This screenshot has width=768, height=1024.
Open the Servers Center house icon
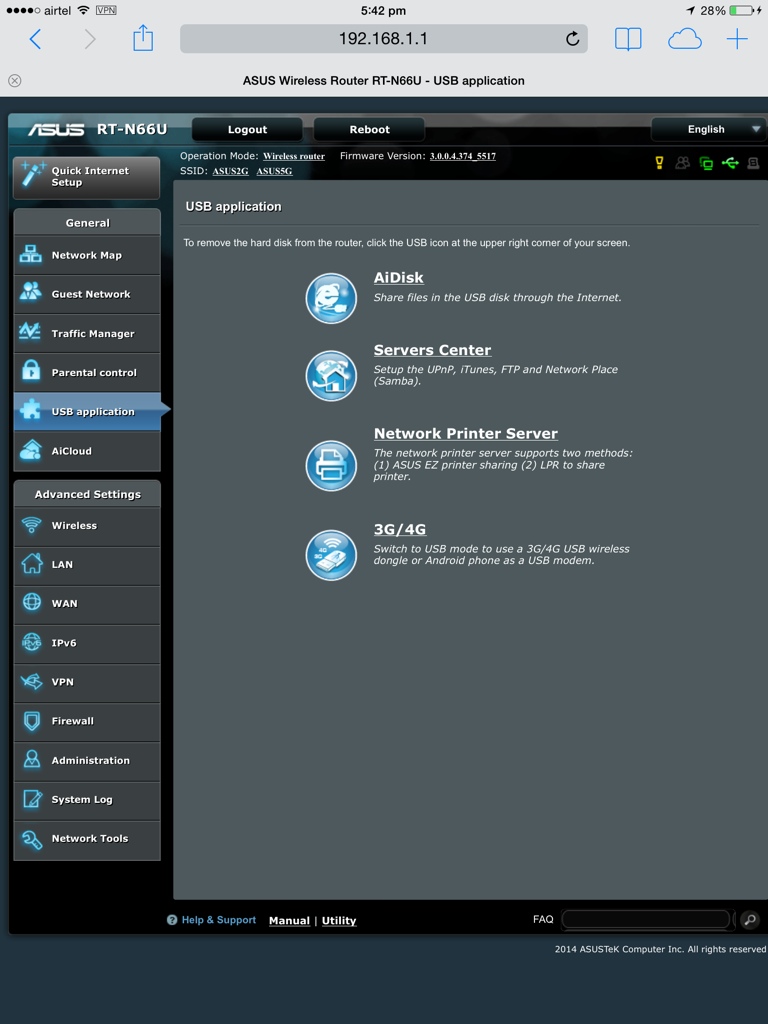pos(331,376)
